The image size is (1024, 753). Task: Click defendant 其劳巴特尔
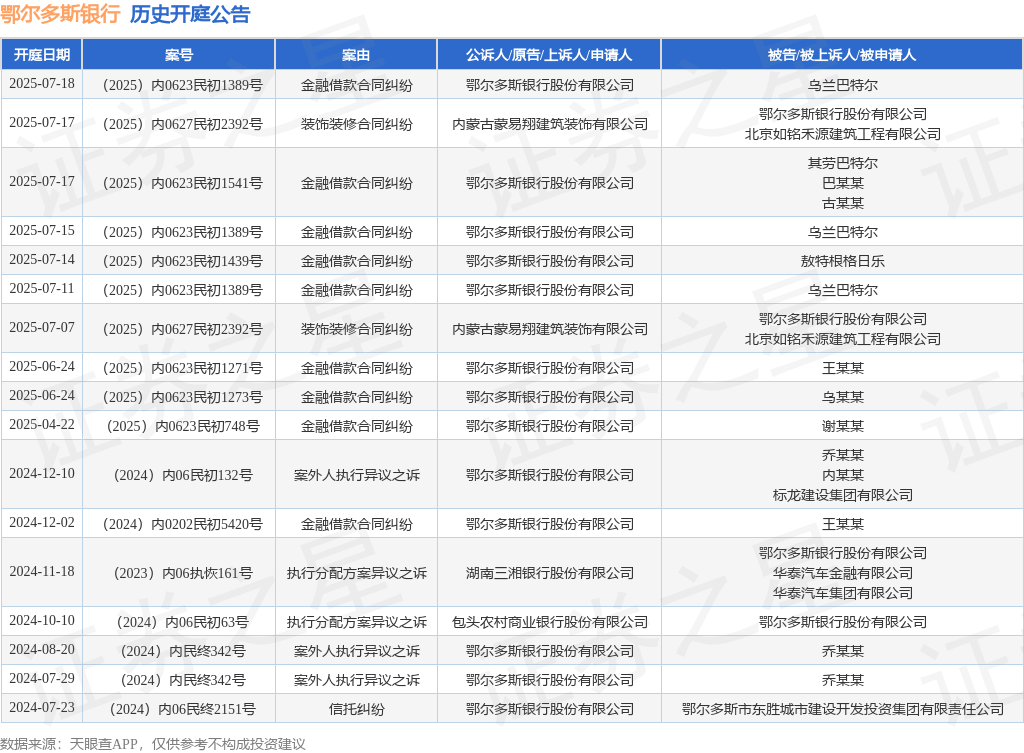[842, 163]
